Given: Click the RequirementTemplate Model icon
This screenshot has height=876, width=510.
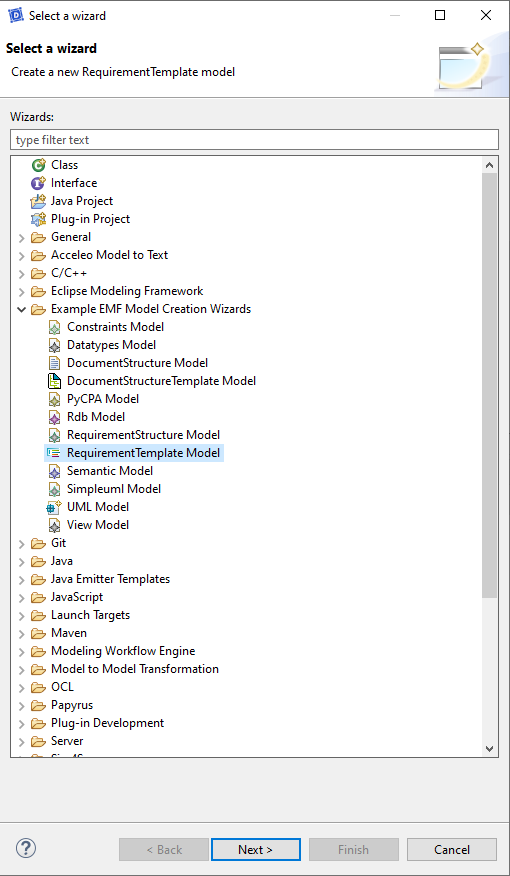Looking at the screenshot, I should pyautogui.click(x=54, y=453).
